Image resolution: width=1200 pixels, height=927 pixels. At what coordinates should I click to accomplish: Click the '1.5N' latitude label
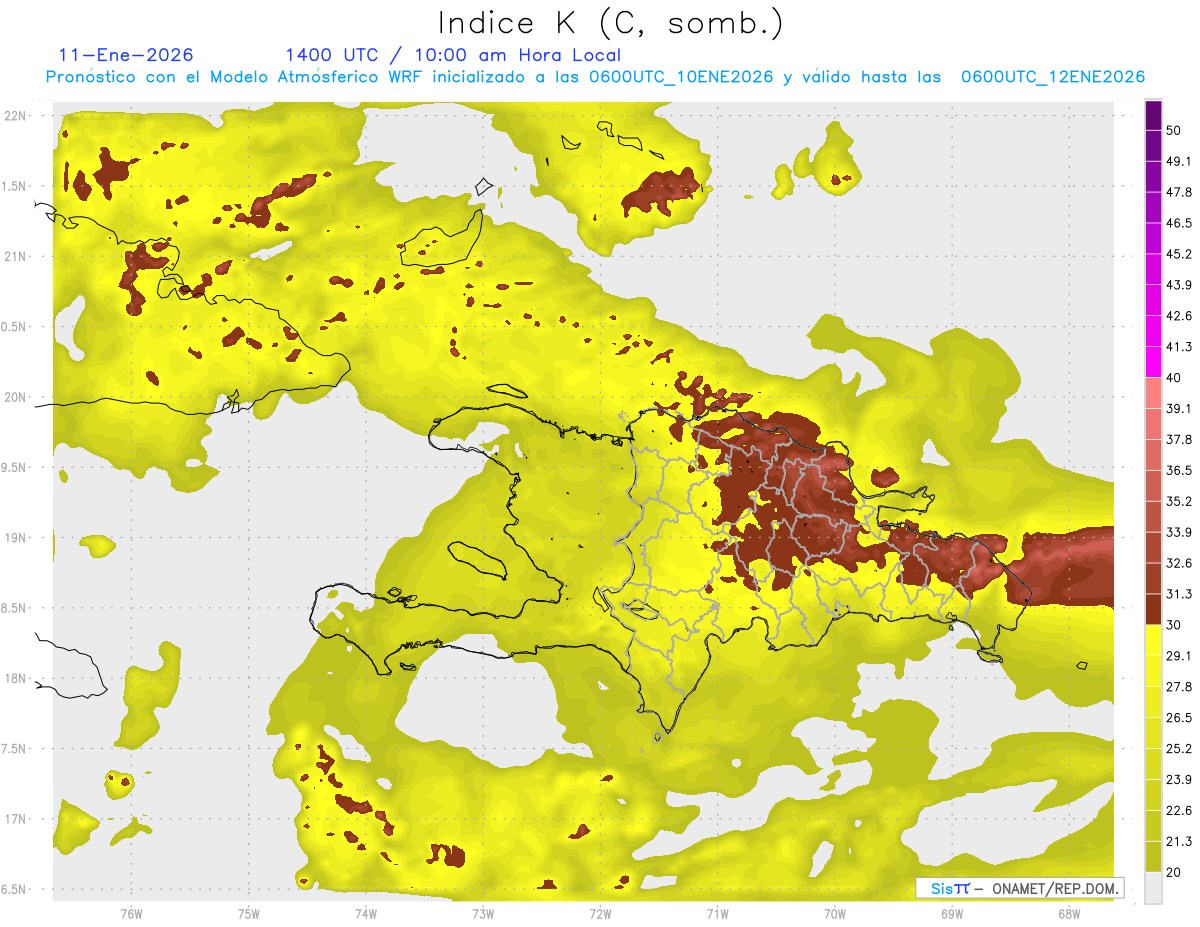click(x=14, y=187)
